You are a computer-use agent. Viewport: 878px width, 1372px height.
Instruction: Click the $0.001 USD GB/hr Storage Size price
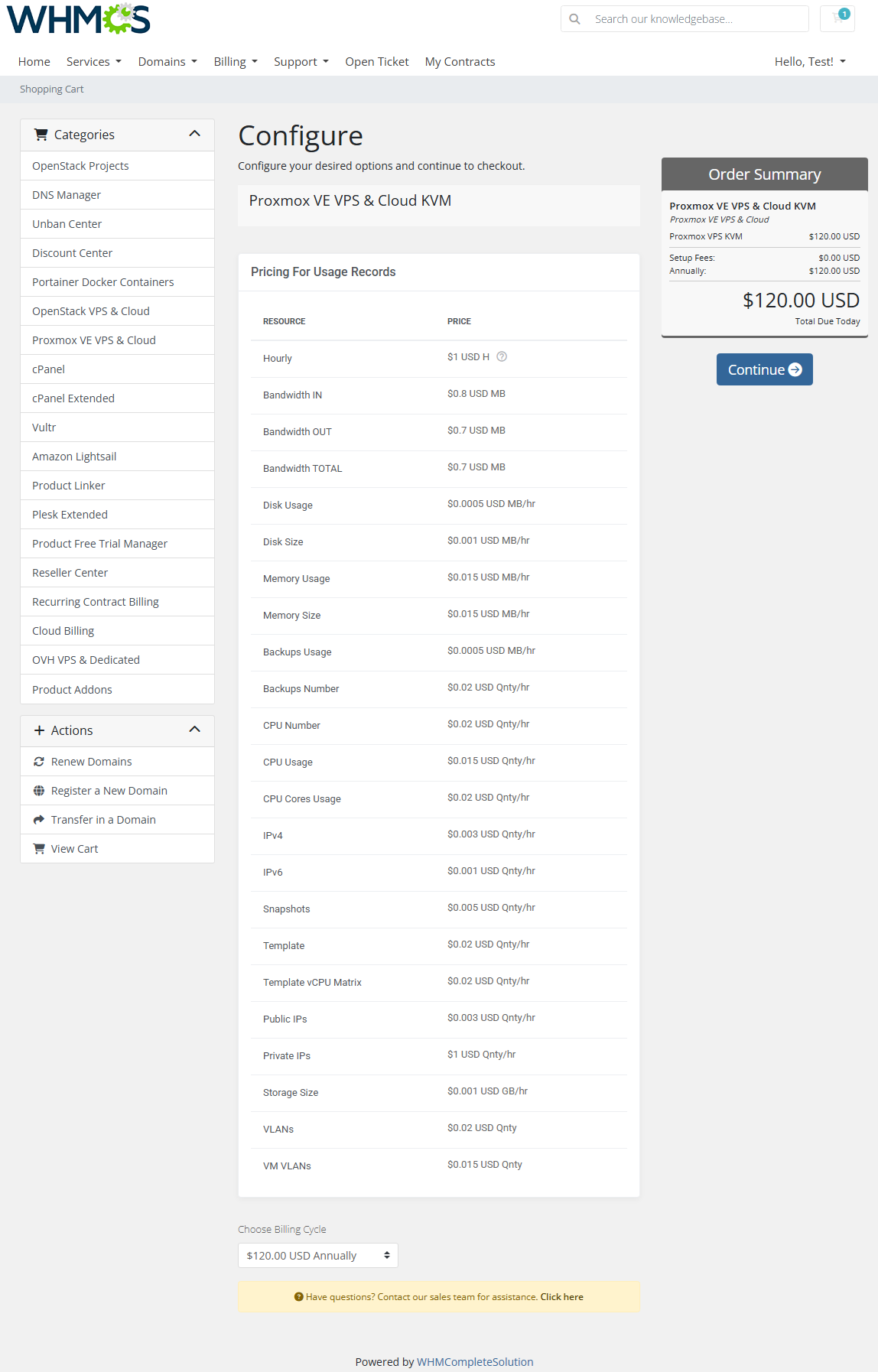coord(488,1091)
